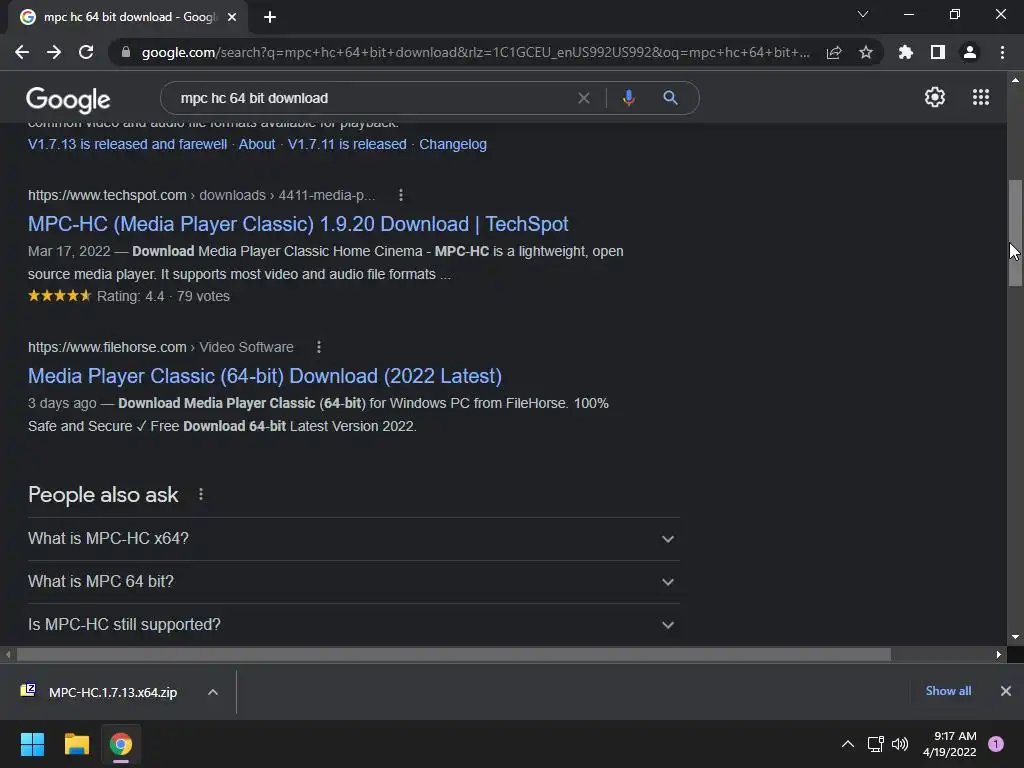
Task: Open the notification badge in the tray
Action: click(x=996, y=744)
